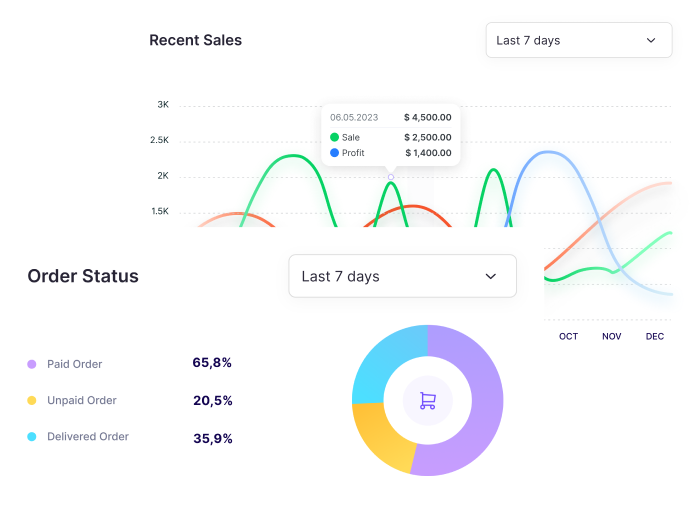Open the Recent Sales 'Last 7 days' dropdown

coord(578,40)
